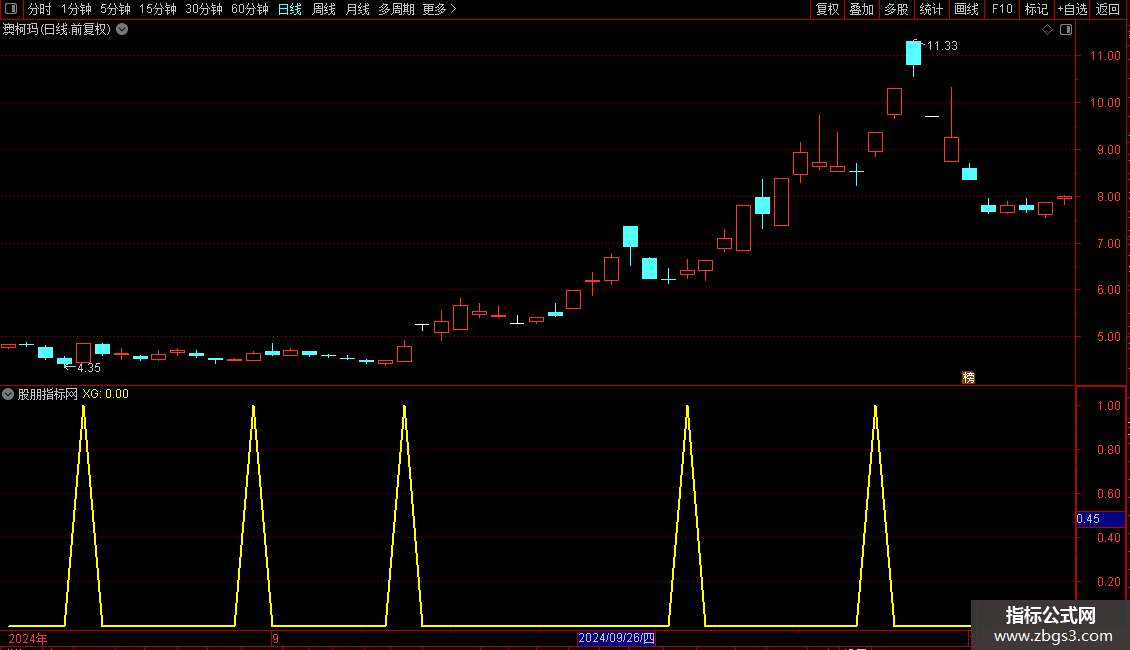This screenshot has height=650, width=1130.
Task: Switch to 周线 weekly chart
Action: (324, 9)
